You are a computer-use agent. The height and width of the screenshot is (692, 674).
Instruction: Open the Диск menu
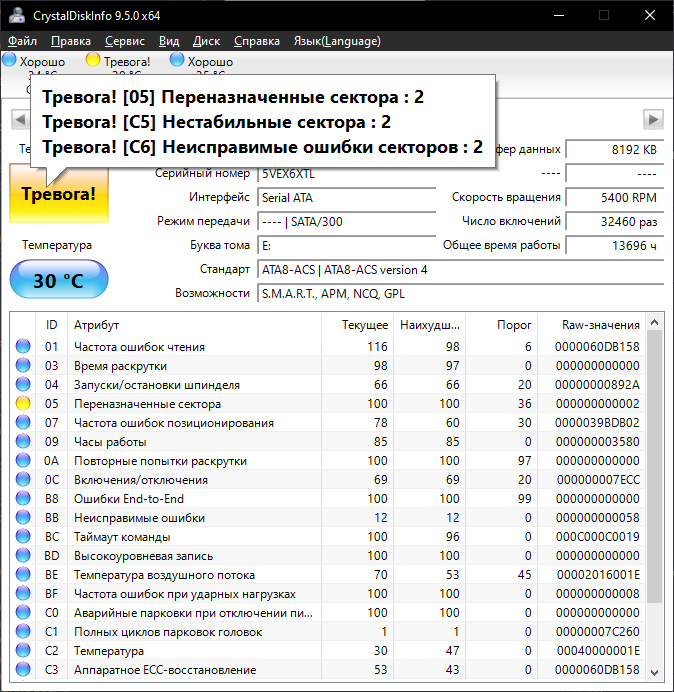206,41
